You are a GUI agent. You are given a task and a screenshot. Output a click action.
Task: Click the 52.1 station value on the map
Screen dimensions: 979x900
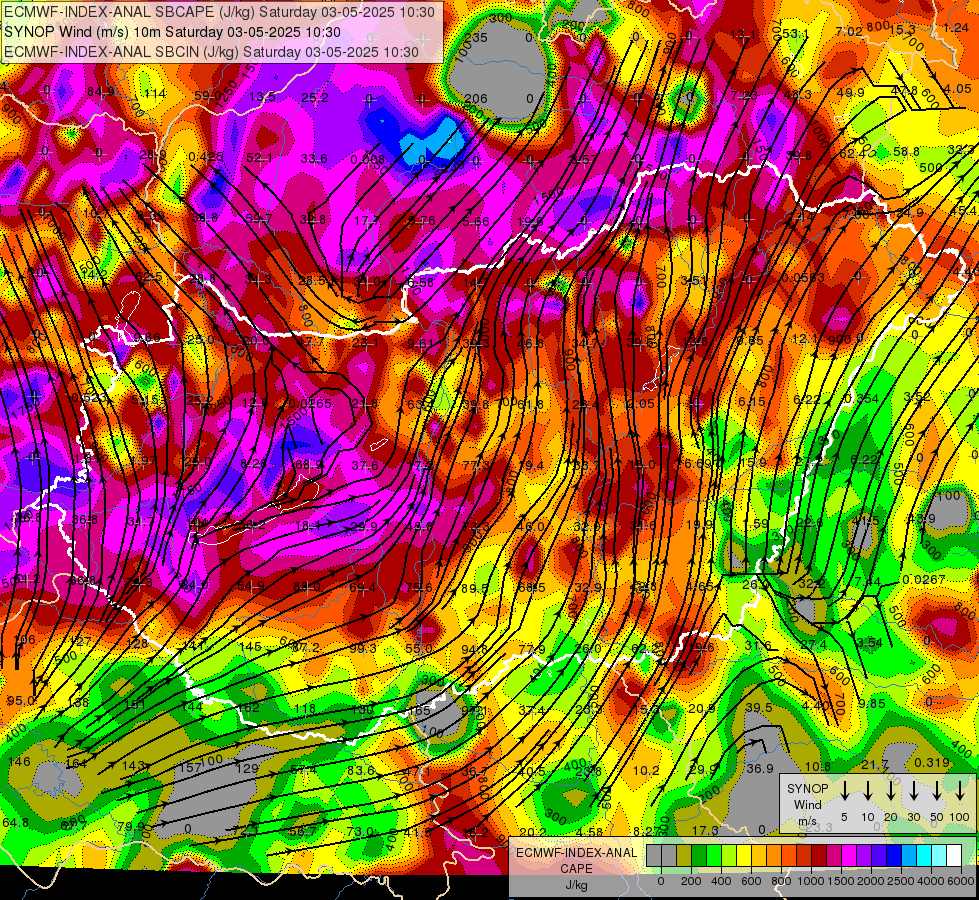(258, 158)
